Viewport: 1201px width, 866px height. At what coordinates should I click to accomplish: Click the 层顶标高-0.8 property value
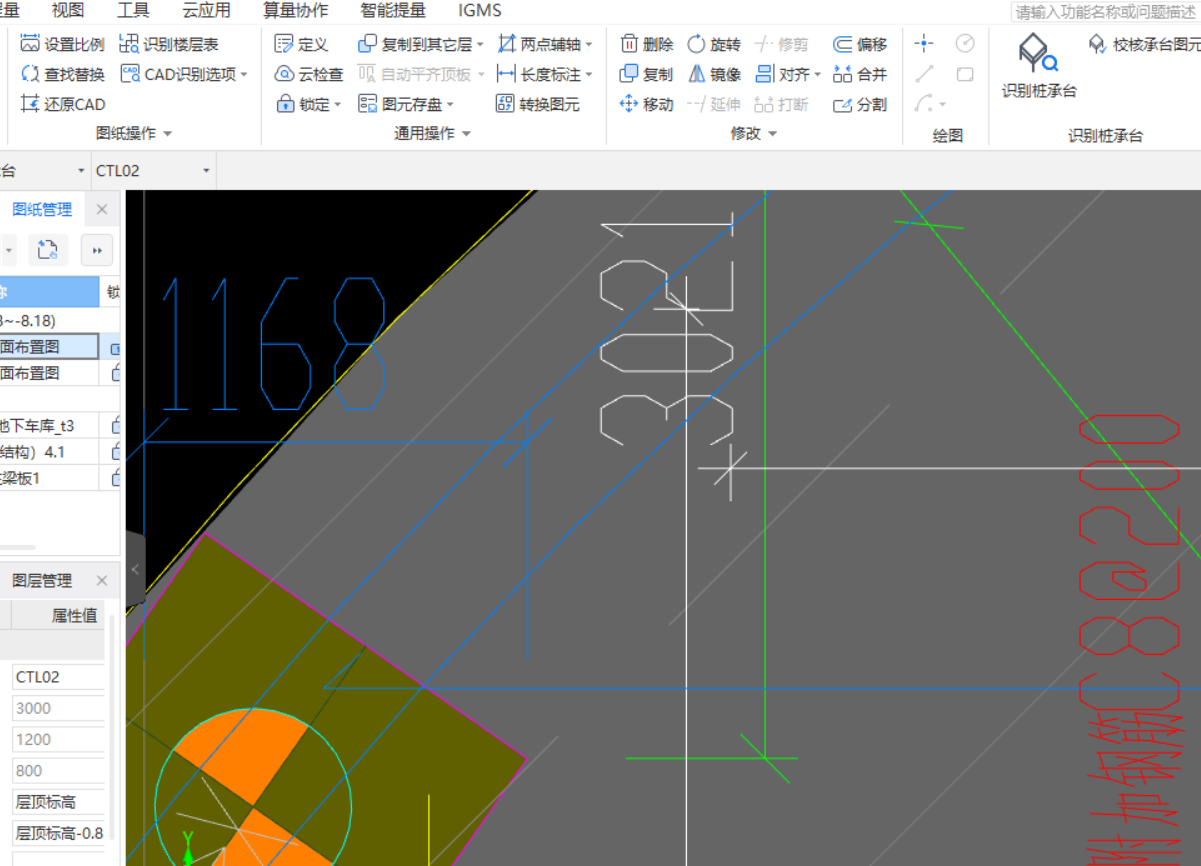point(58,833)
